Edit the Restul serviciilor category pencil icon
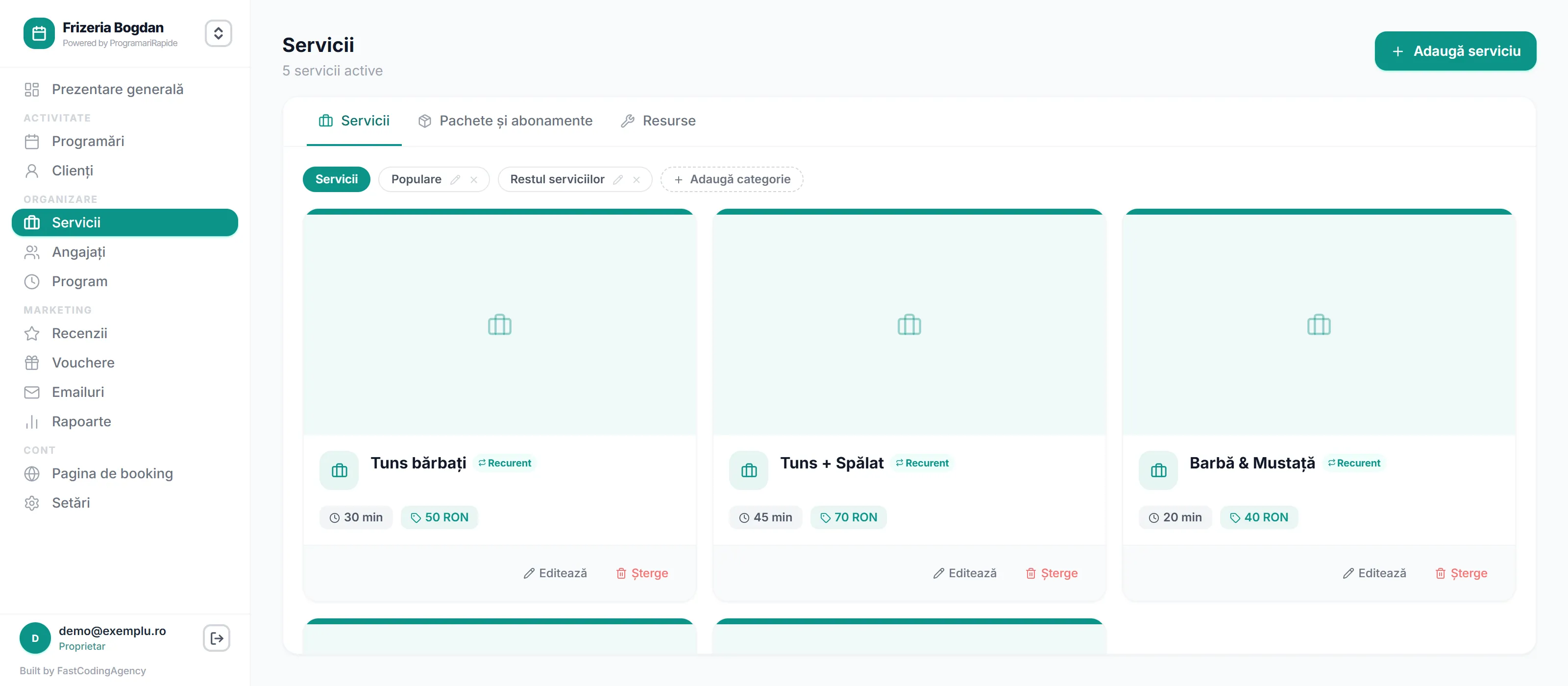1568x686 pixels. click(618, 179)
